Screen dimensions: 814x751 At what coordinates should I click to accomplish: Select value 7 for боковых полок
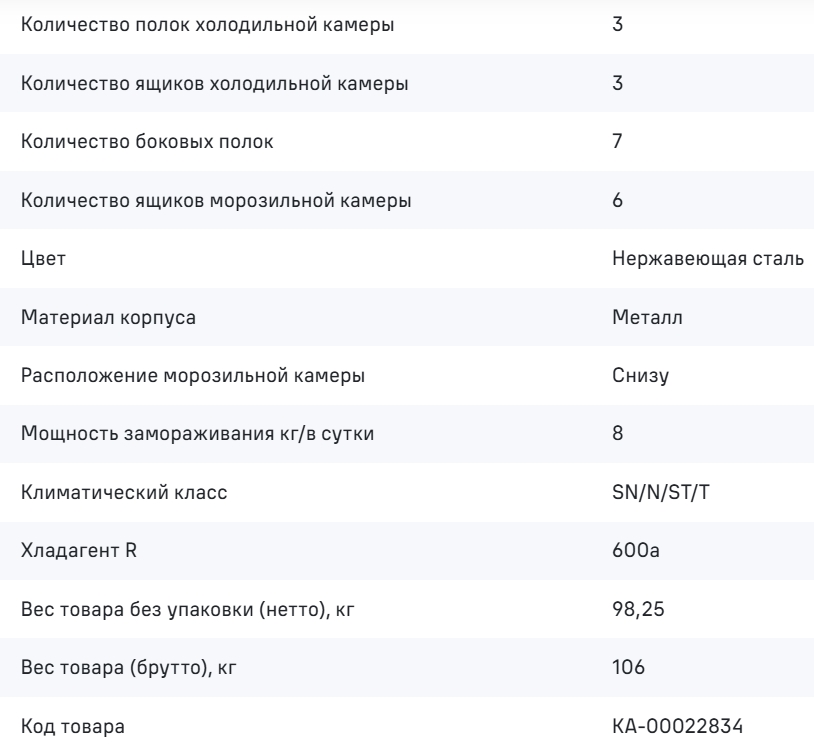click(x=617, y=141)
